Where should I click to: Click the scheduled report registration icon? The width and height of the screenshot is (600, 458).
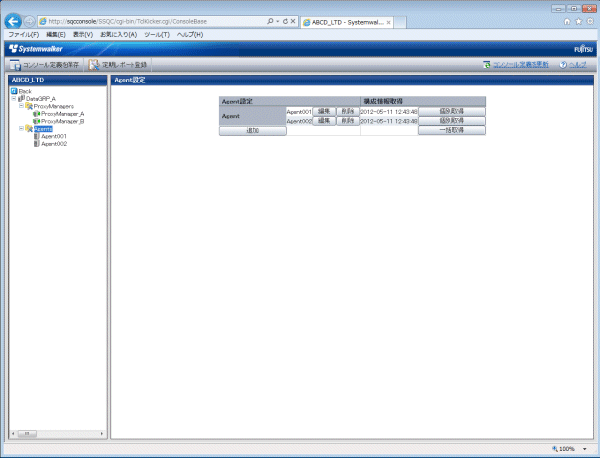pyautogui.click(x=94, y=65)
